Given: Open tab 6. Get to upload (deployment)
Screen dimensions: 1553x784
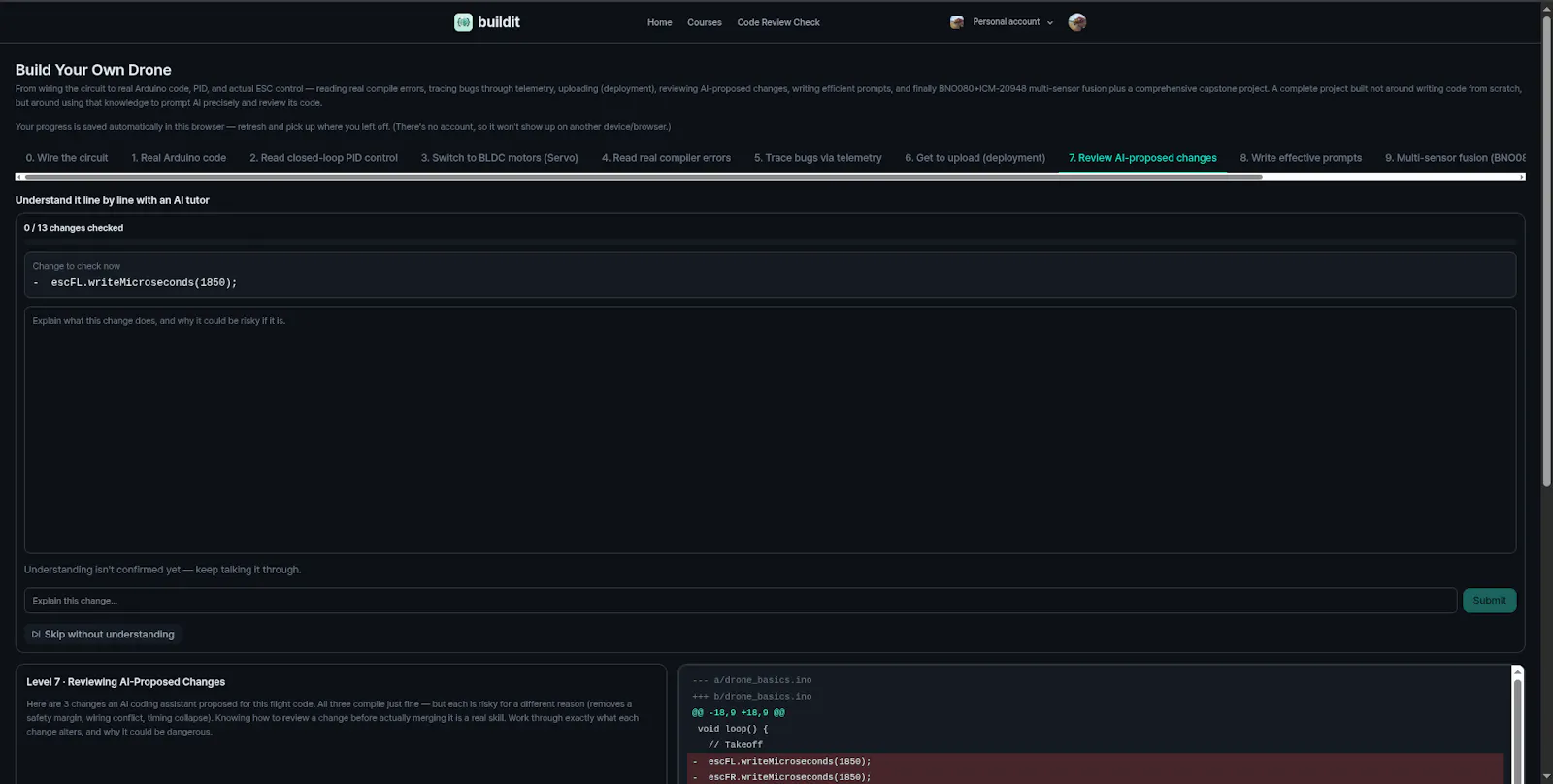Looking at the screenshot, I should pos(975,158).
